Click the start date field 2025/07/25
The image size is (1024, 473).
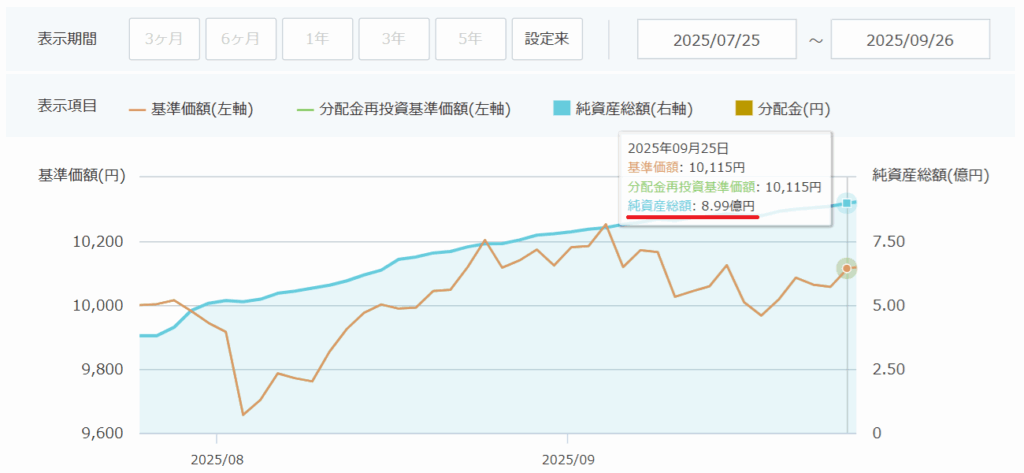(x=716, y=40)
